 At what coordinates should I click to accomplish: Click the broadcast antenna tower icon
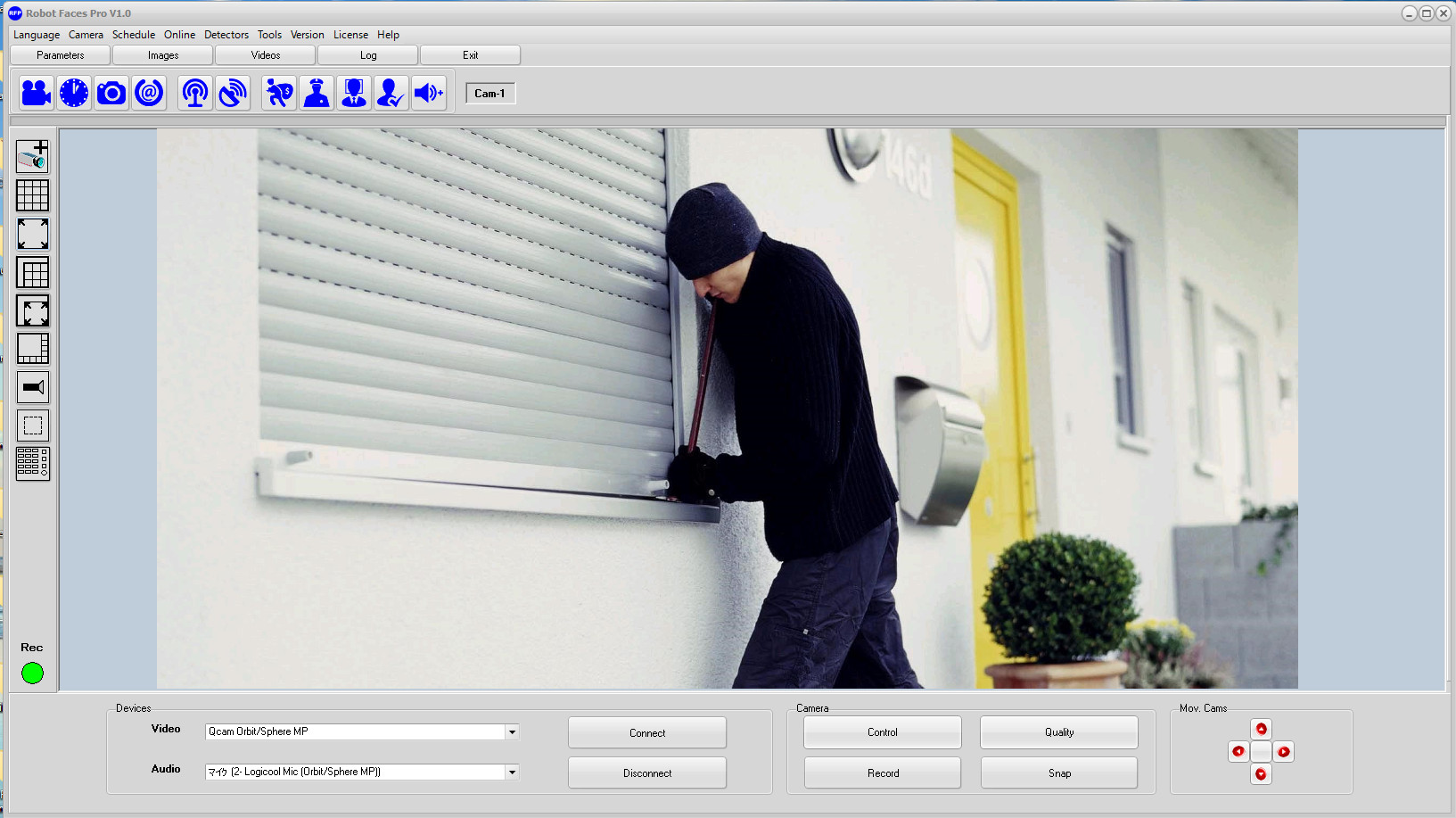(x=195, y=93)
